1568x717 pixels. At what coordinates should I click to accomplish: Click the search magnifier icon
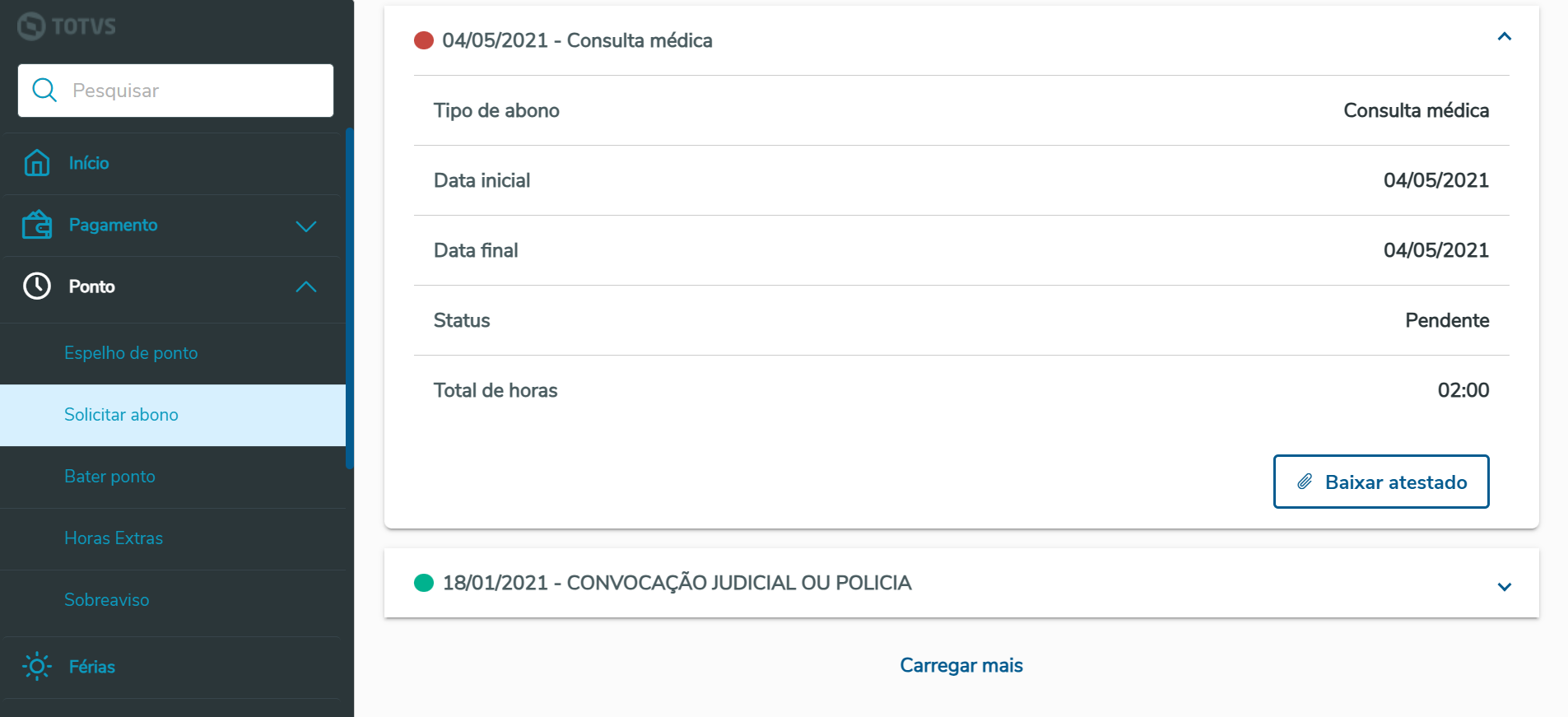(44, 91)
